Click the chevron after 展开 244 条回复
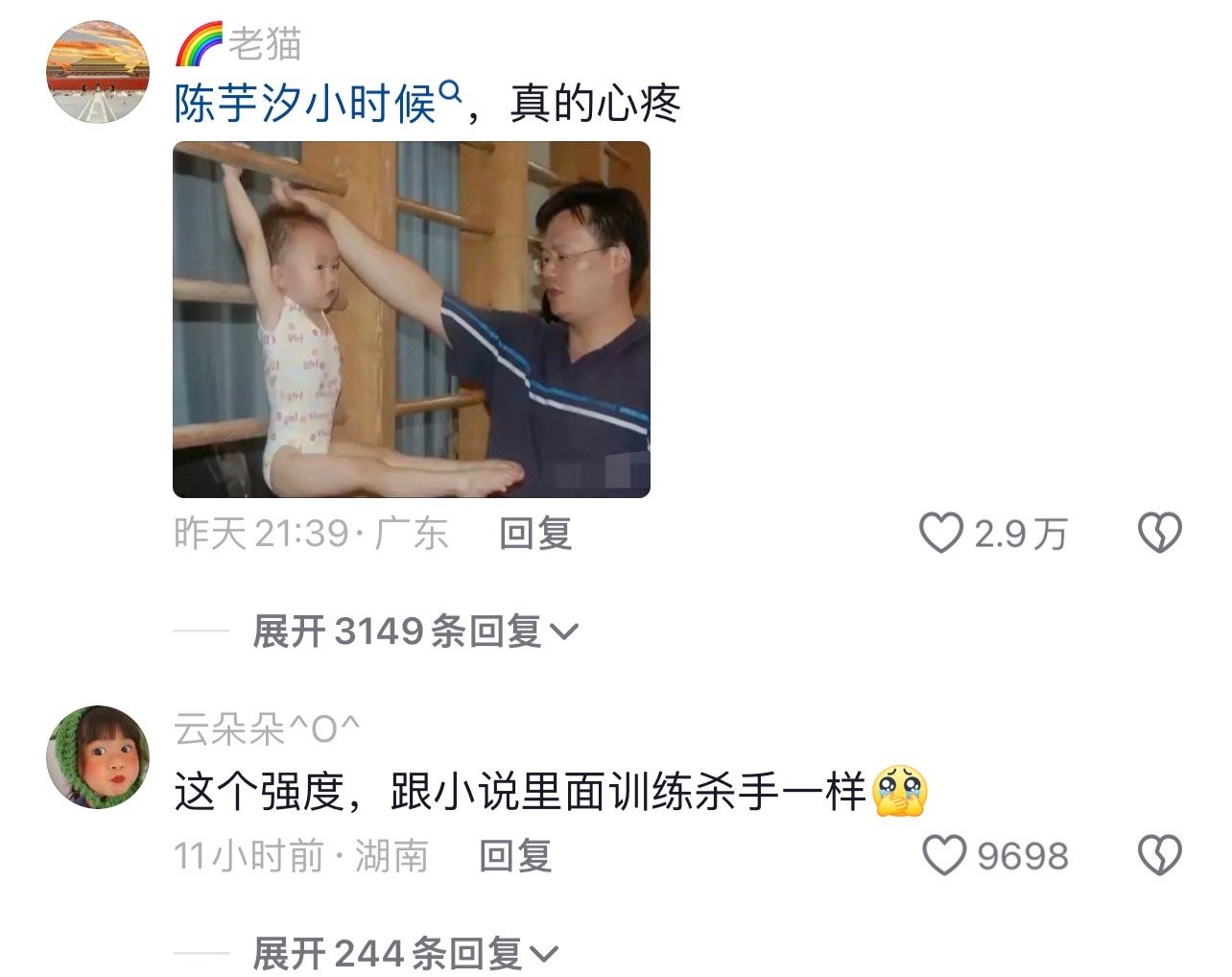This screenshot has width=1232, height=977. point(543,955)
